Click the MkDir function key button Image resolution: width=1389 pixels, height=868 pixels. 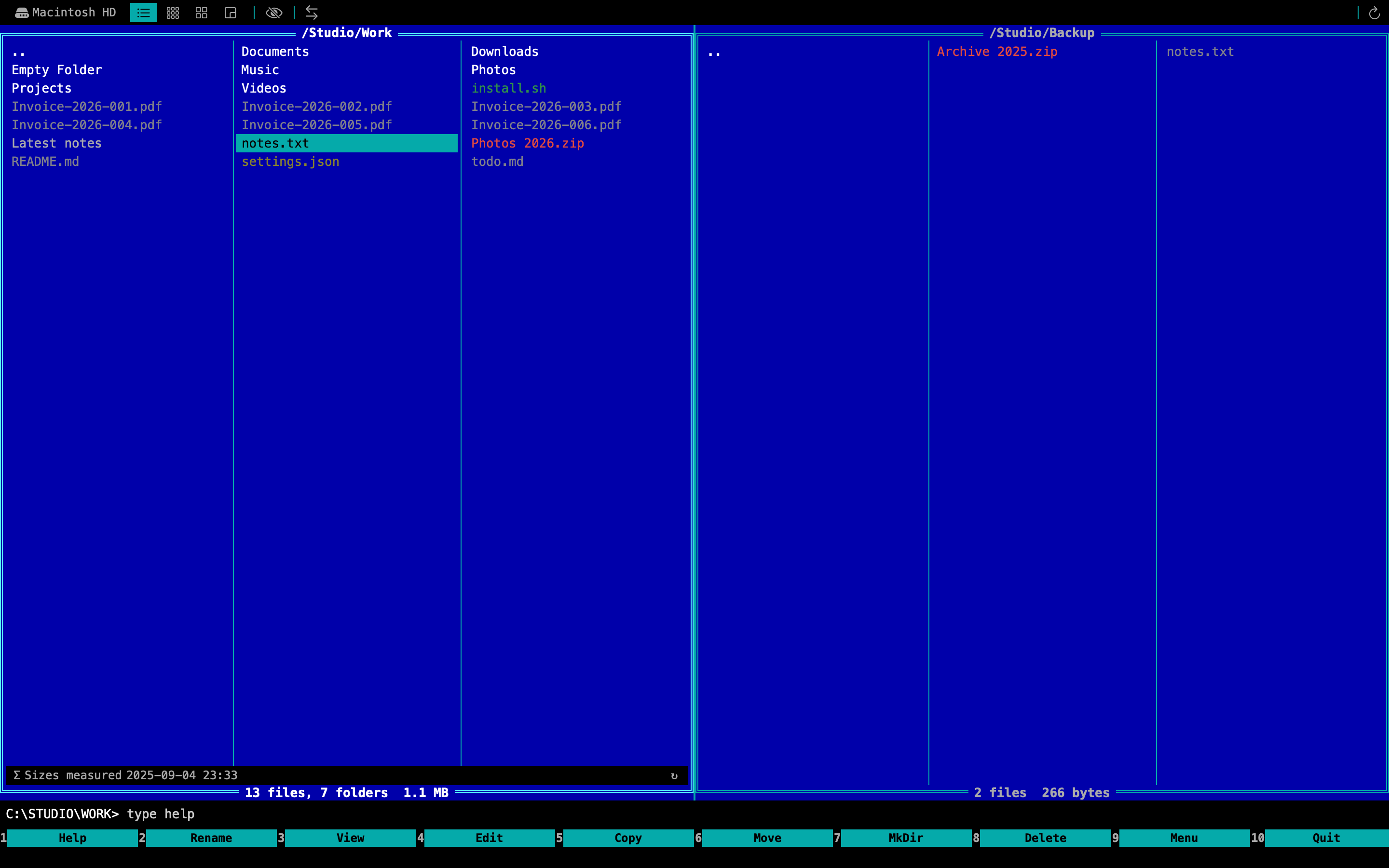[906, 838]
